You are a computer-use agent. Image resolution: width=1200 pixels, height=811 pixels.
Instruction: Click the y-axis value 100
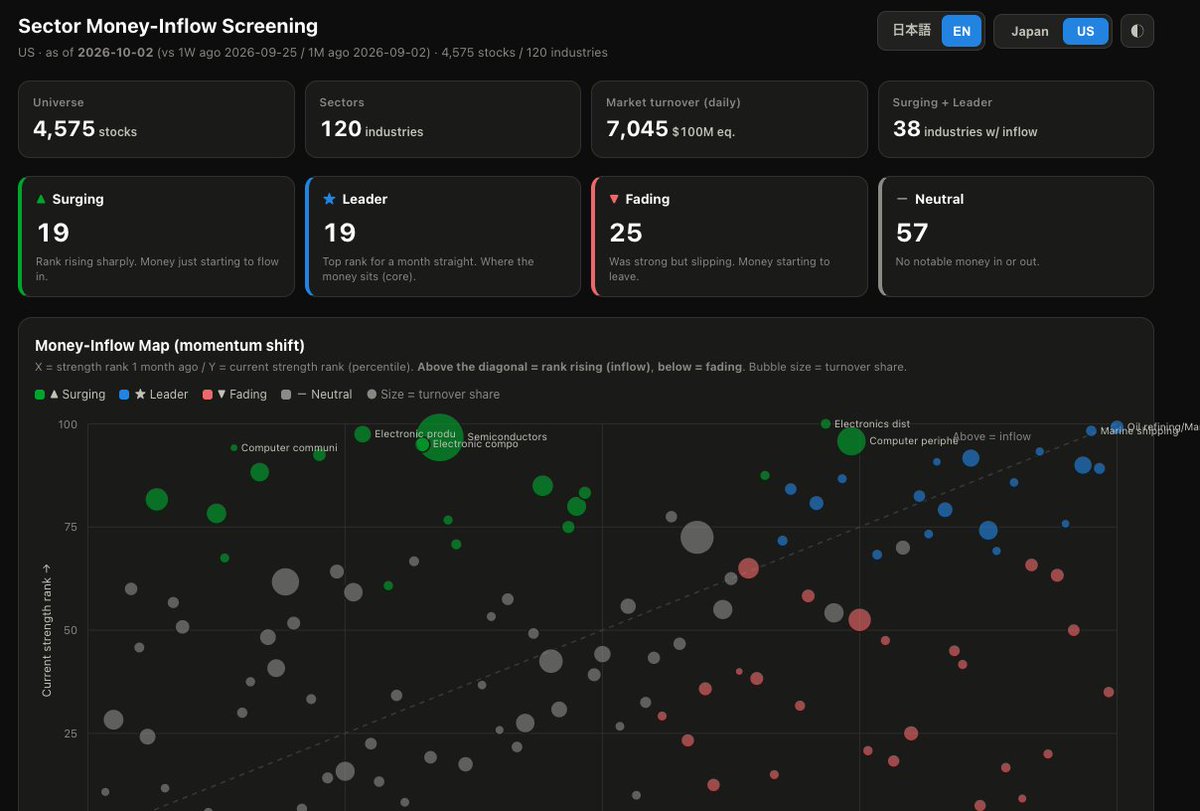point(67,424)
